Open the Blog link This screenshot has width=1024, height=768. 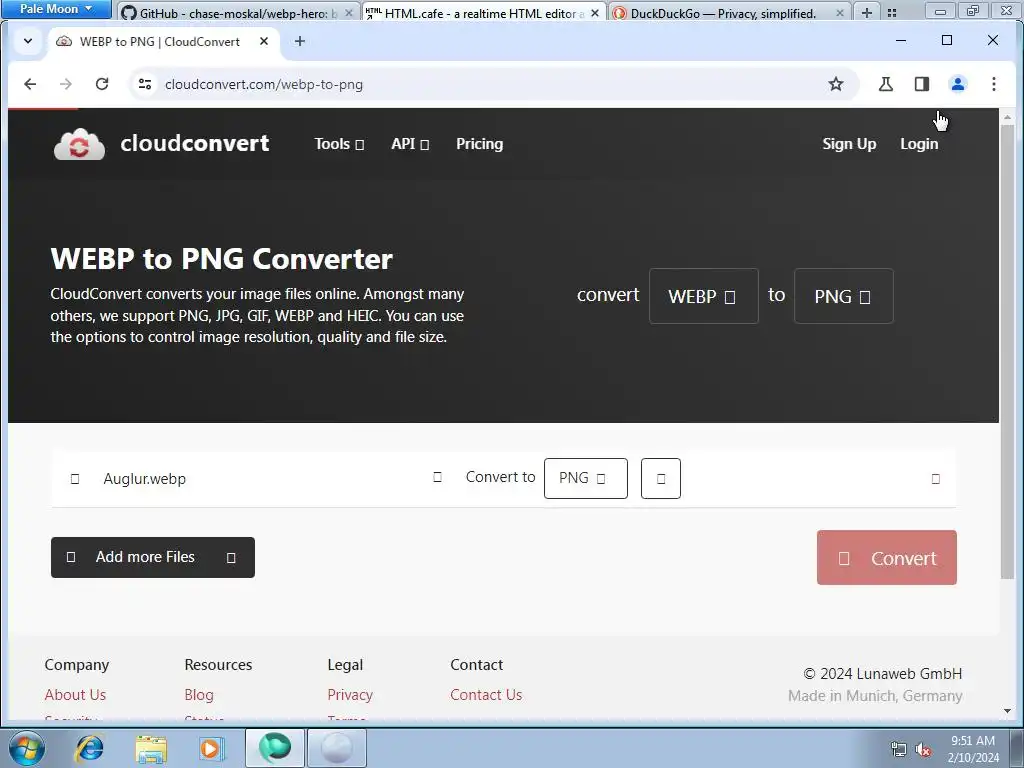[x=199, y=695]
